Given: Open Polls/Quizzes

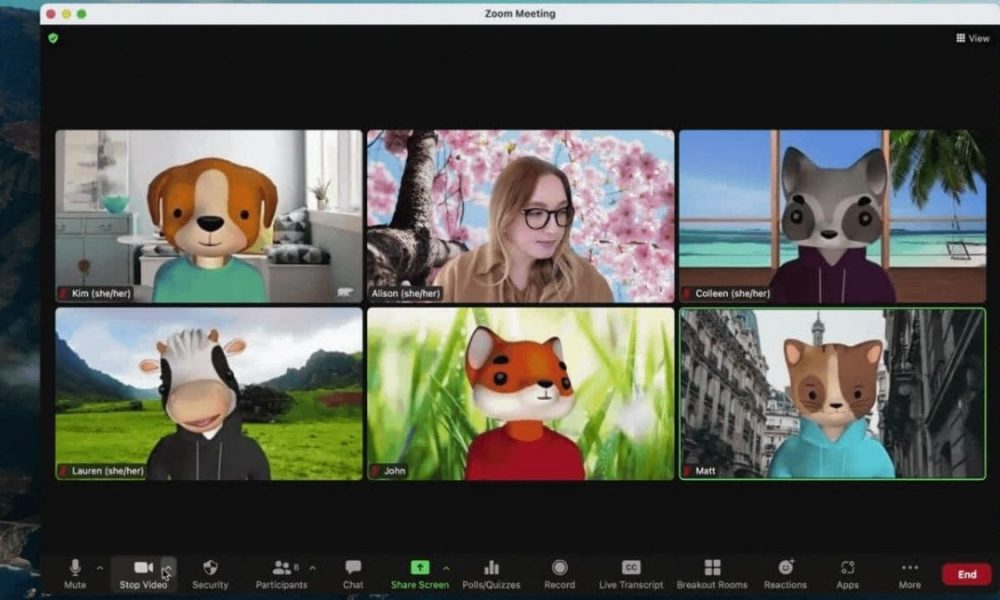Looking at the screenshot, I should 491,573.
